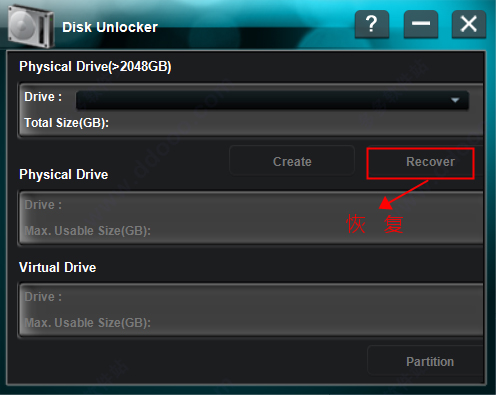Click Virtual Drive Max. Usable Size field

click(87, 323)
